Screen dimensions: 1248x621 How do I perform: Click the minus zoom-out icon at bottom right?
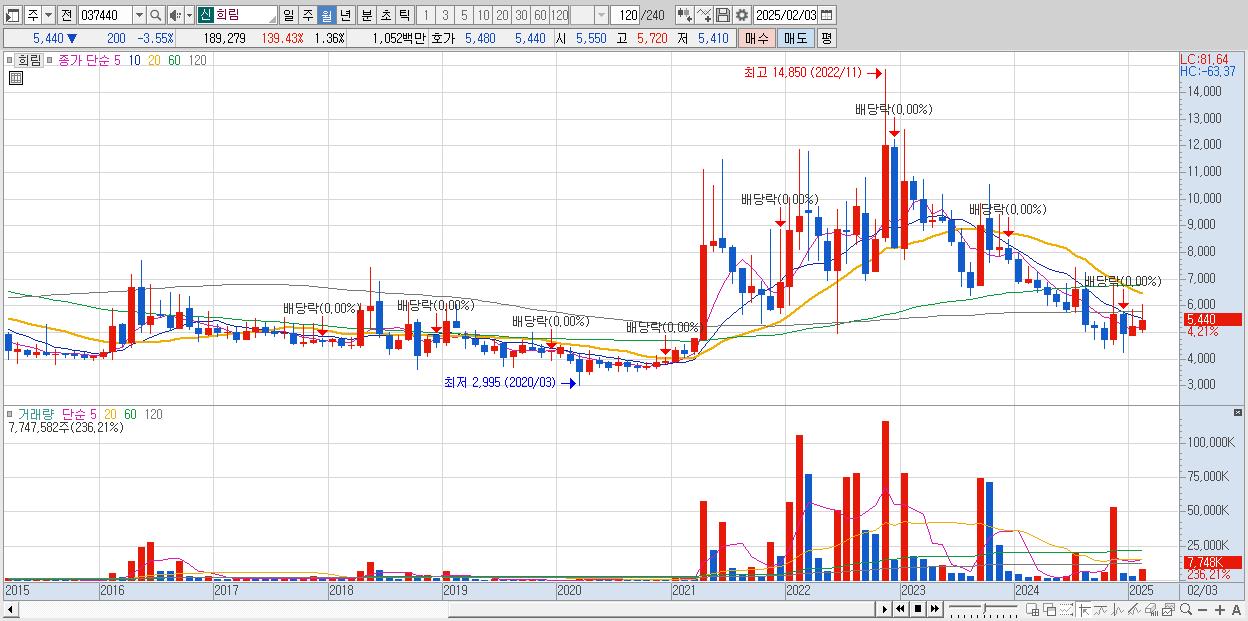pyautogui.click(x=1203, y=610)
